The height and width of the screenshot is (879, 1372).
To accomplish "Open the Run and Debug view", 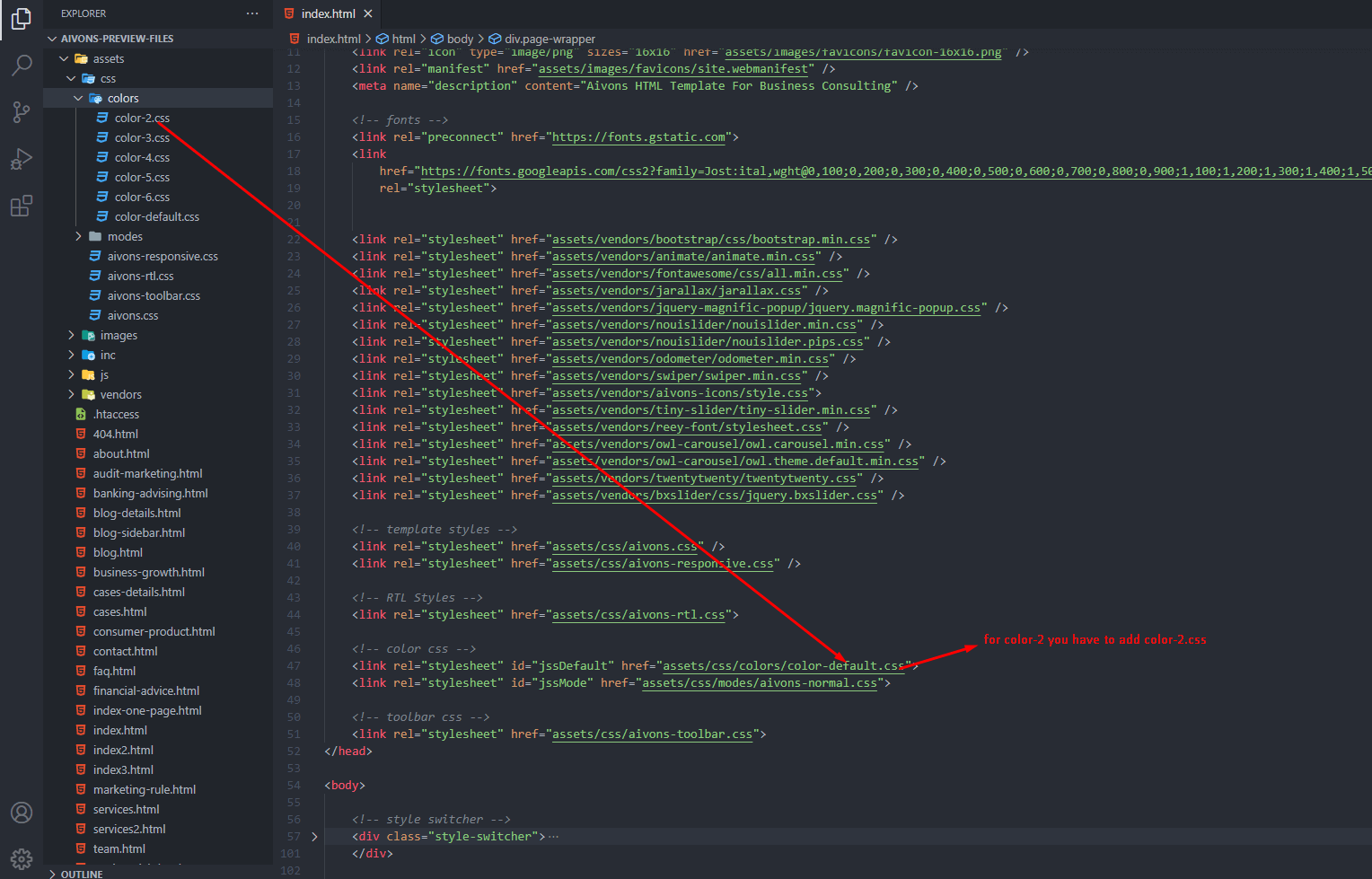I will pyautogui.click(x=22, y=159).
